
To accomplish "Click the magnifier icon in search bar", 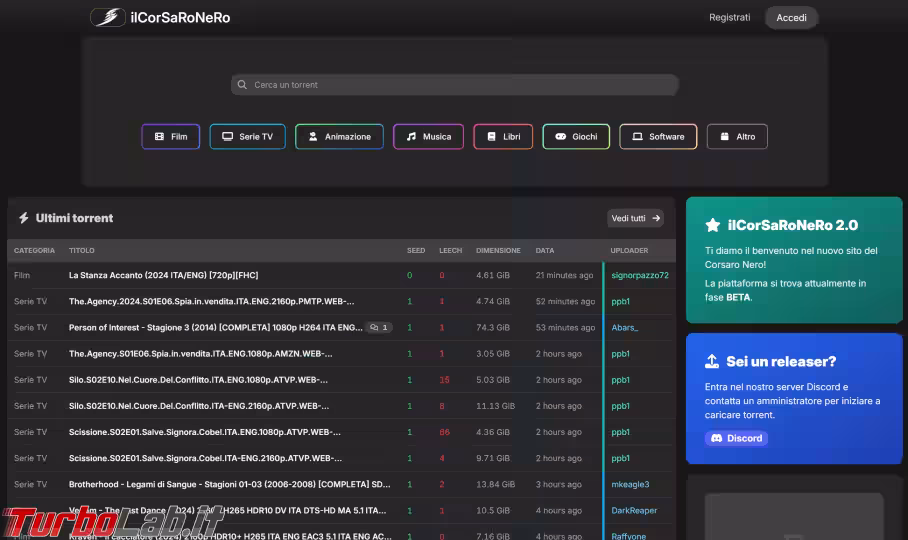I will (x=242, y=85).
